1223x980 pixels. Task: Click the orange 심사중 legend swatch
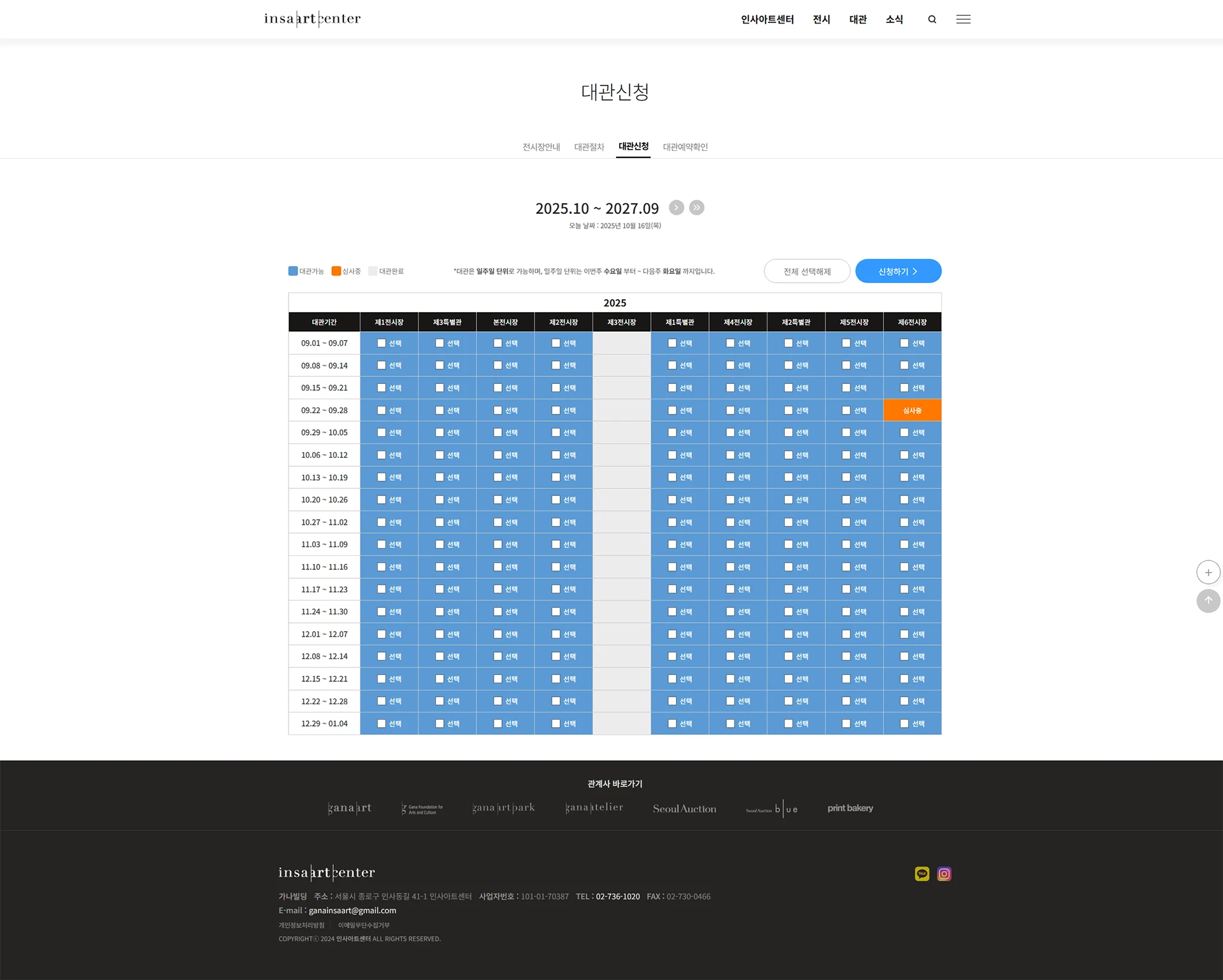(x=336, y=271)
